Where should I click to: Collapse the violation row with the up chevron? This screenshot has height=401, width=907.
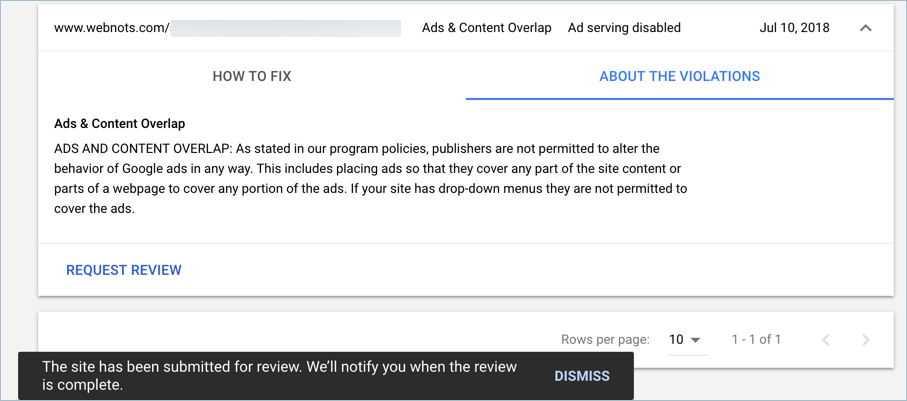click(865, 28)
